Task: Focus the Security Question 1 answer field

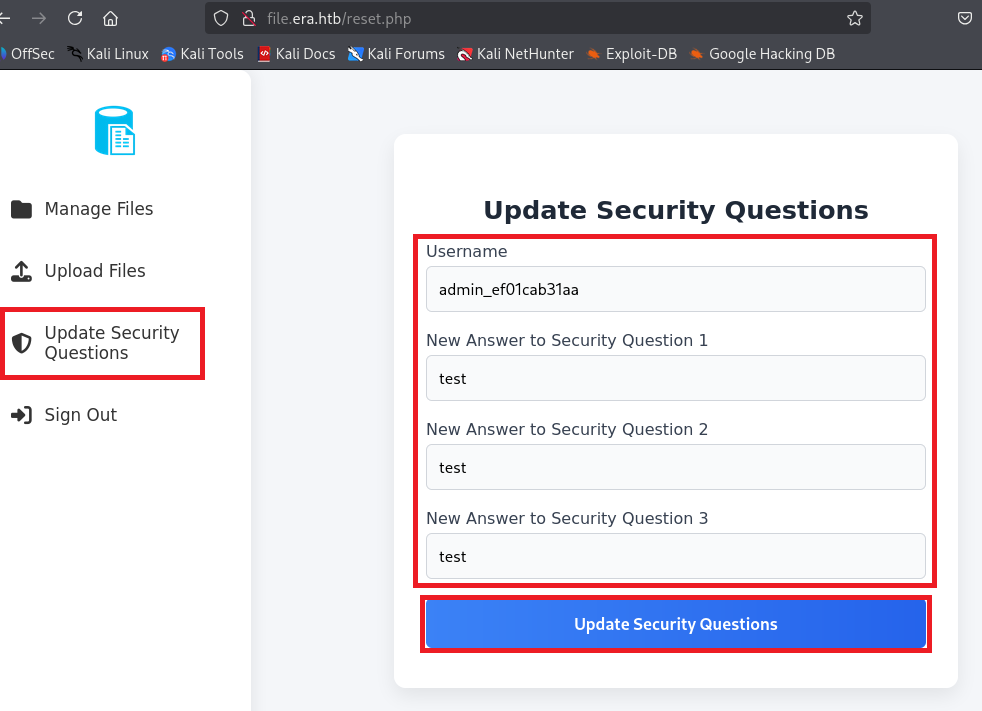Action: tap(676, 379)
